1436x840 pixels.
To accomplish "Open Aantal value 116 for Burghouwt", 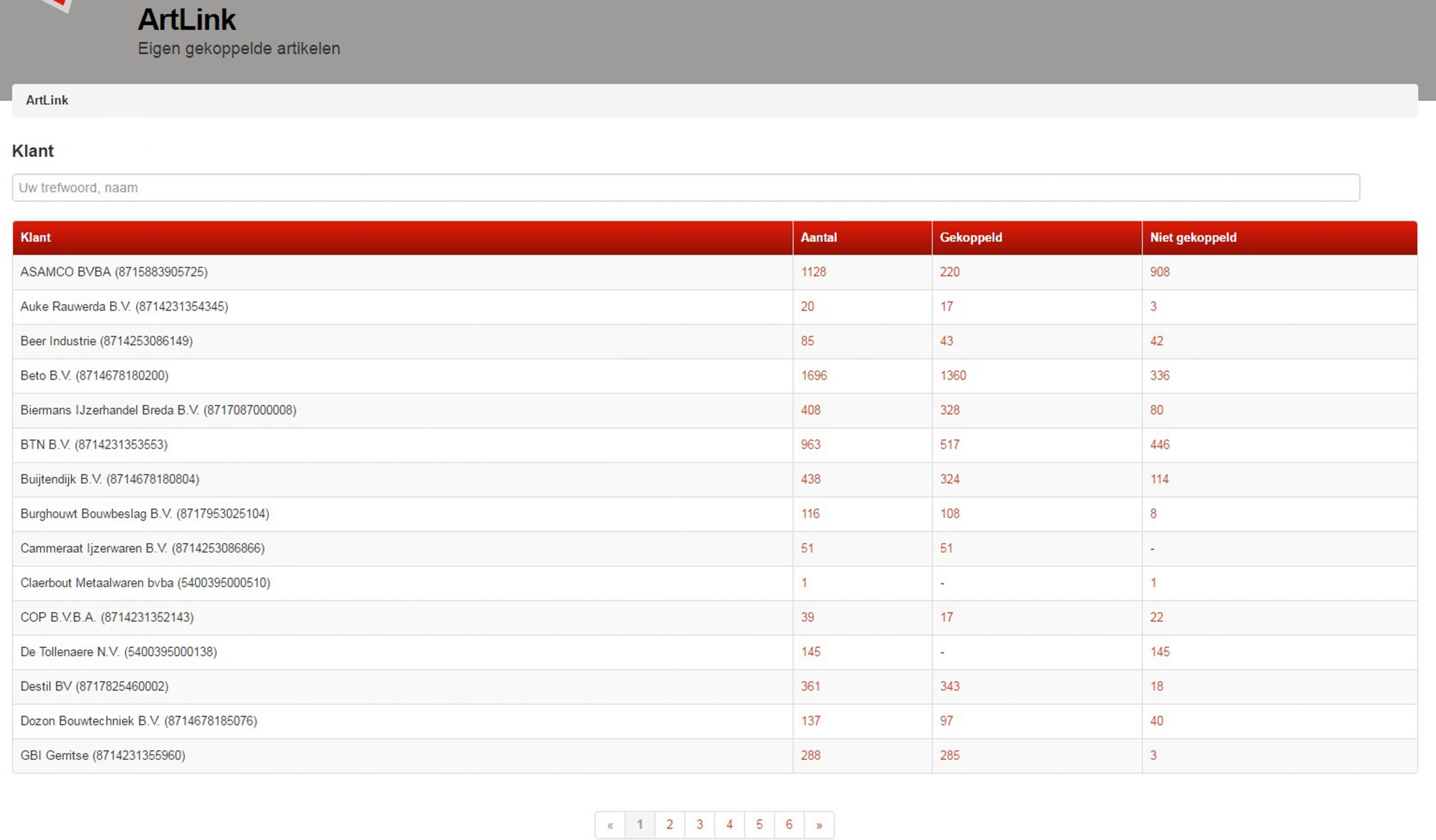I will [810, 514].
